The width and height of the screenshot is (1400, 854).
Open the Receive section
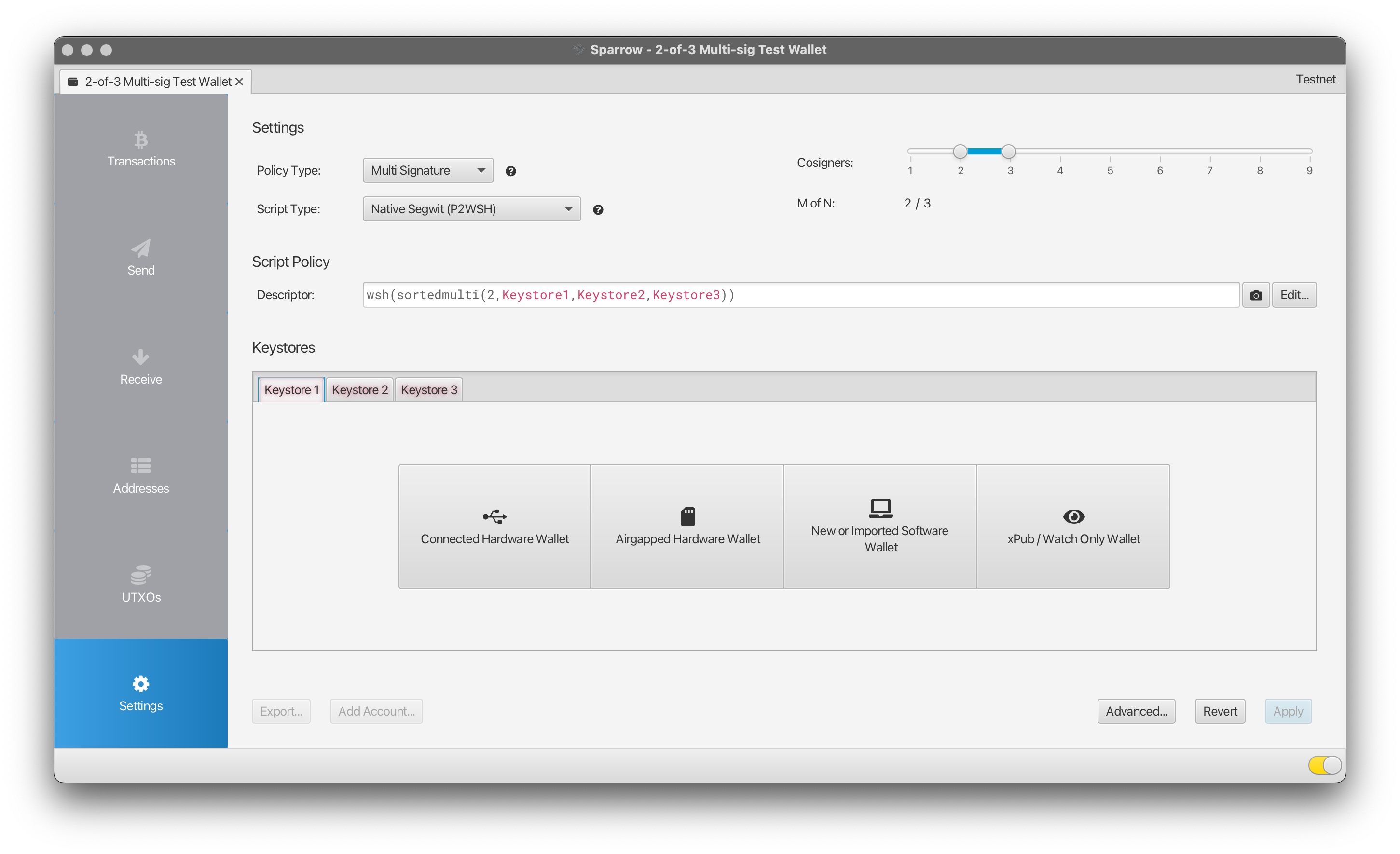141,367
